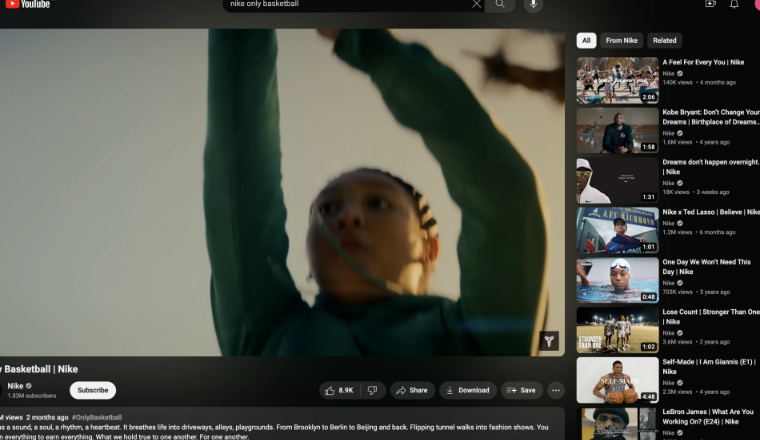The image size is (760, 440).
Task: Dislike the video with the thumbs down
Action: [x=372, y=390]
